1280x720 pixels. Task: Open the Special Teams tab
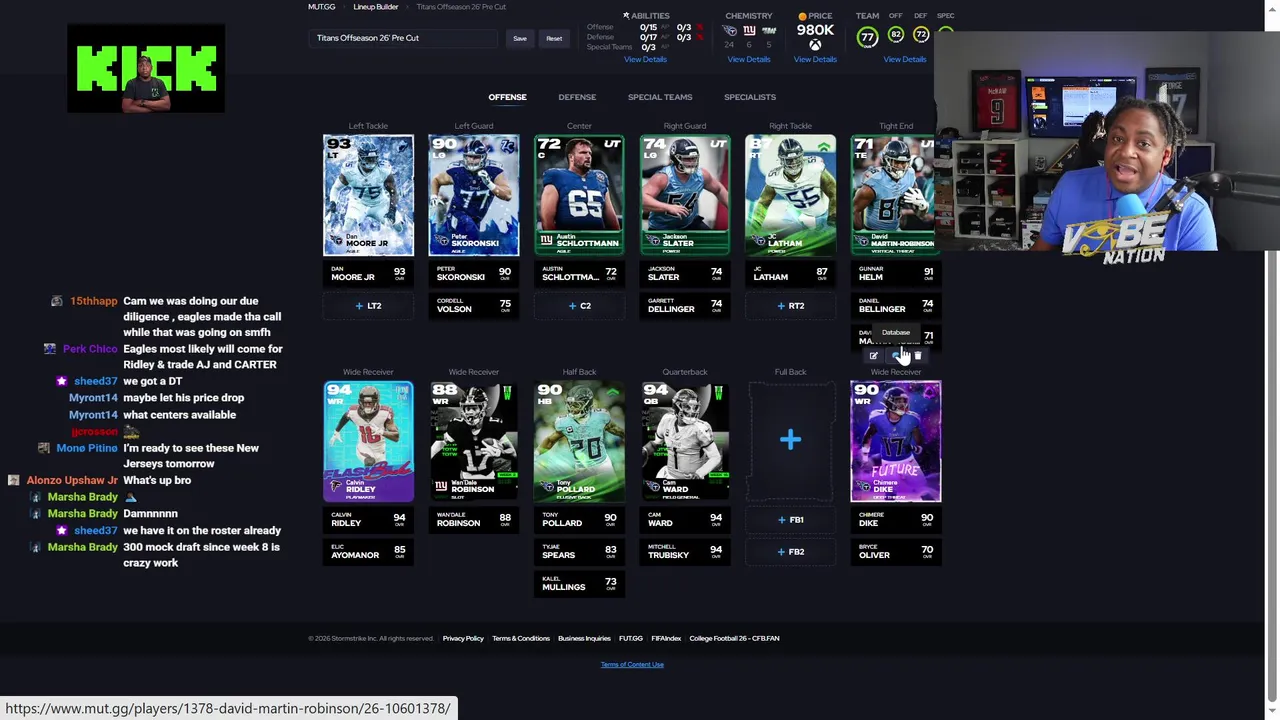pos(660,97)
